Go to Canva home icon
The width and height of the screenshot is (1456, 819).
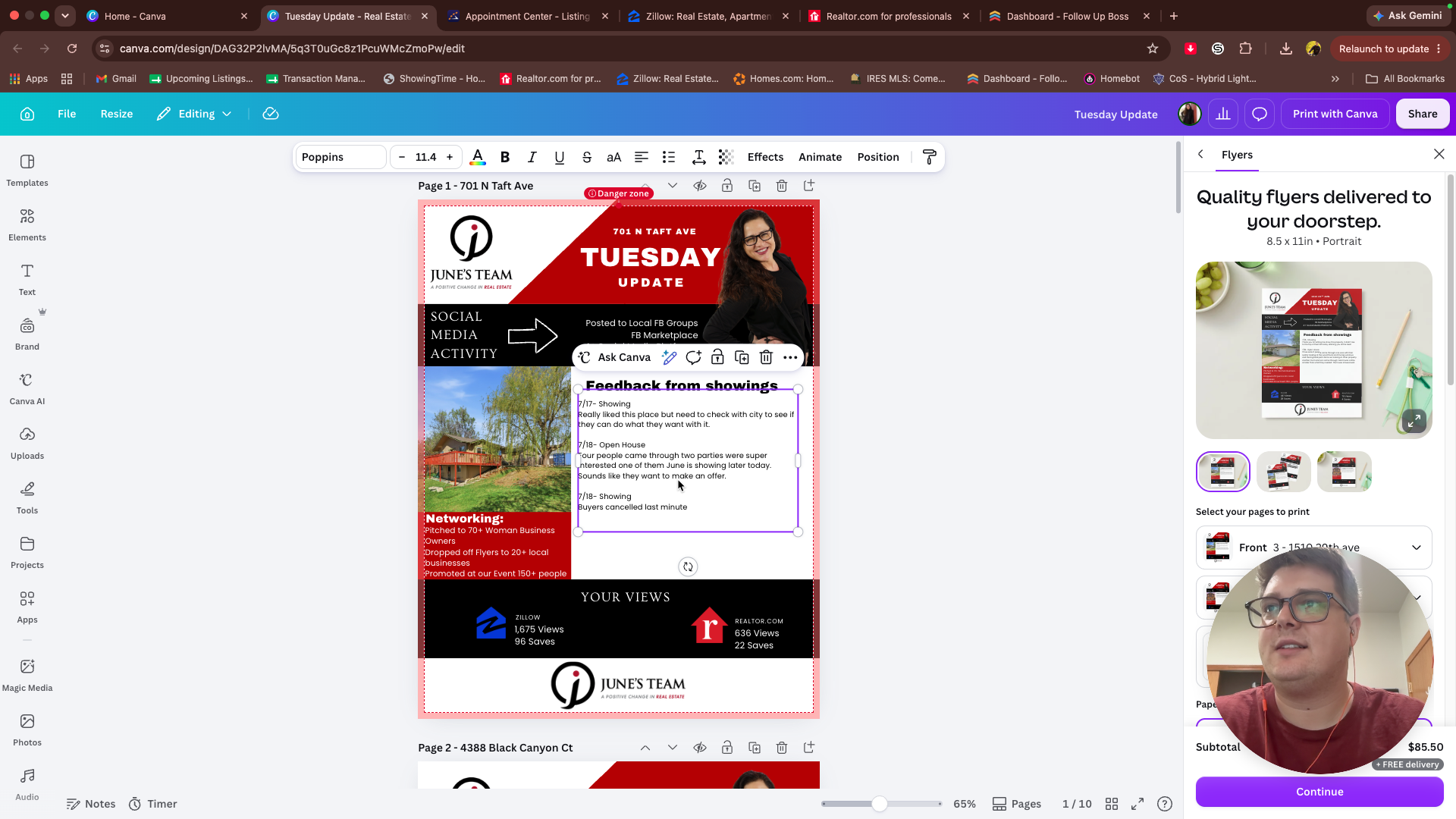pyautogui.click(x=27, y=114)
